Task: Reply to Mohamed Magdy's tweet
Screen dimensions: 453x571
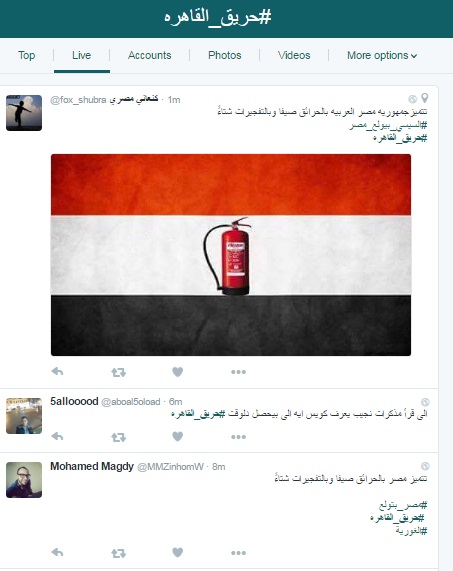Action: point(57,552)
